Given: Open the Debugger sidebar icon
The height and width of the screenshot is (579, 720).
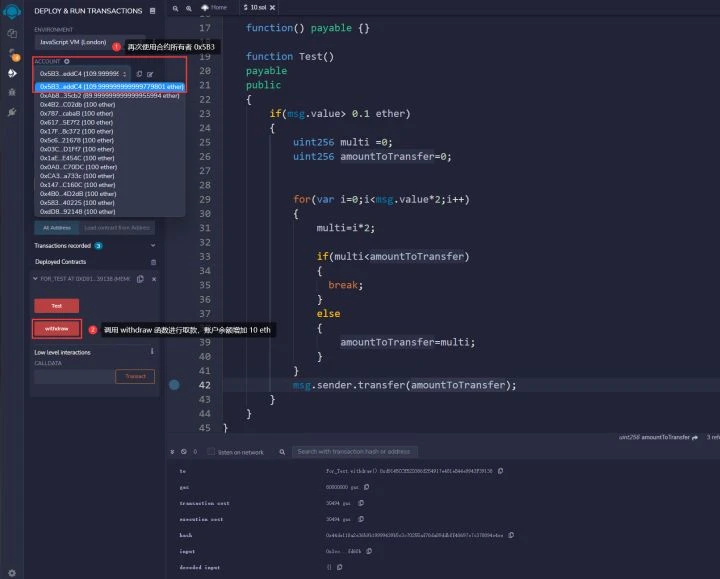Looking at the screenshot, I should [12, 92].
